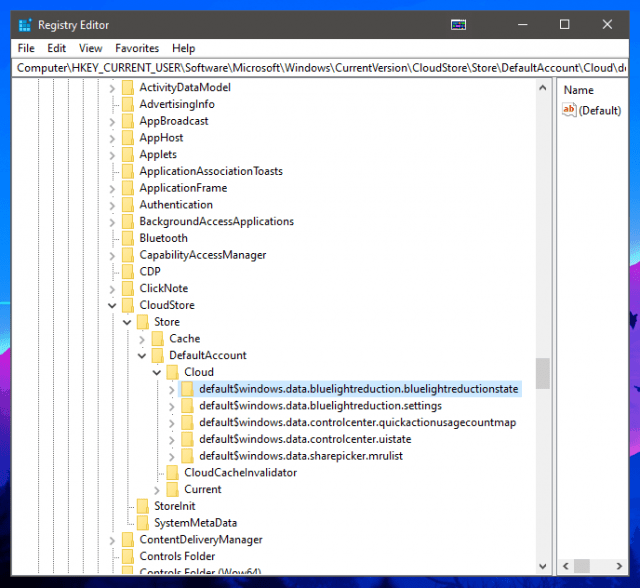The height and width of the screenshot is (588, 640).
Task: Select the bluelightreductionstate key
Action: [359, 389]
